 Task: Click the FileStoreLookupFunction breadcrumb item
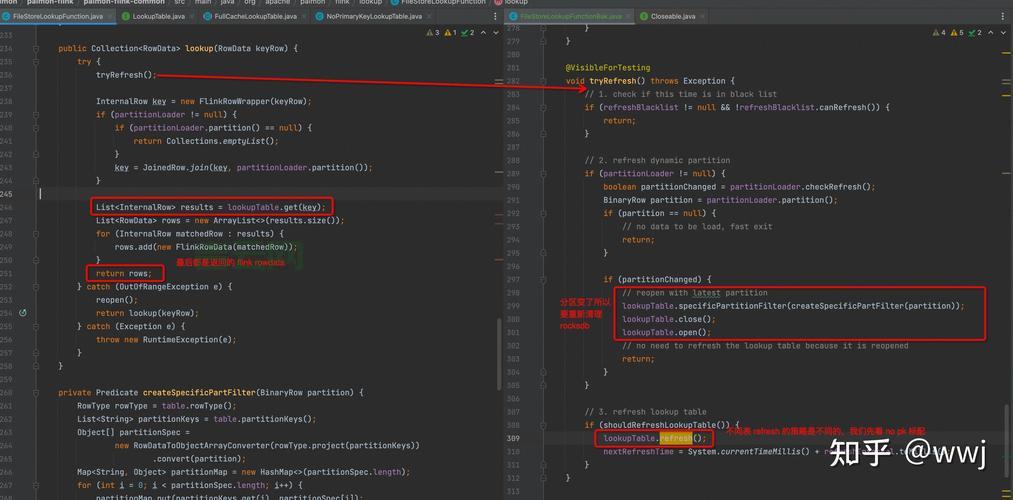444,3
